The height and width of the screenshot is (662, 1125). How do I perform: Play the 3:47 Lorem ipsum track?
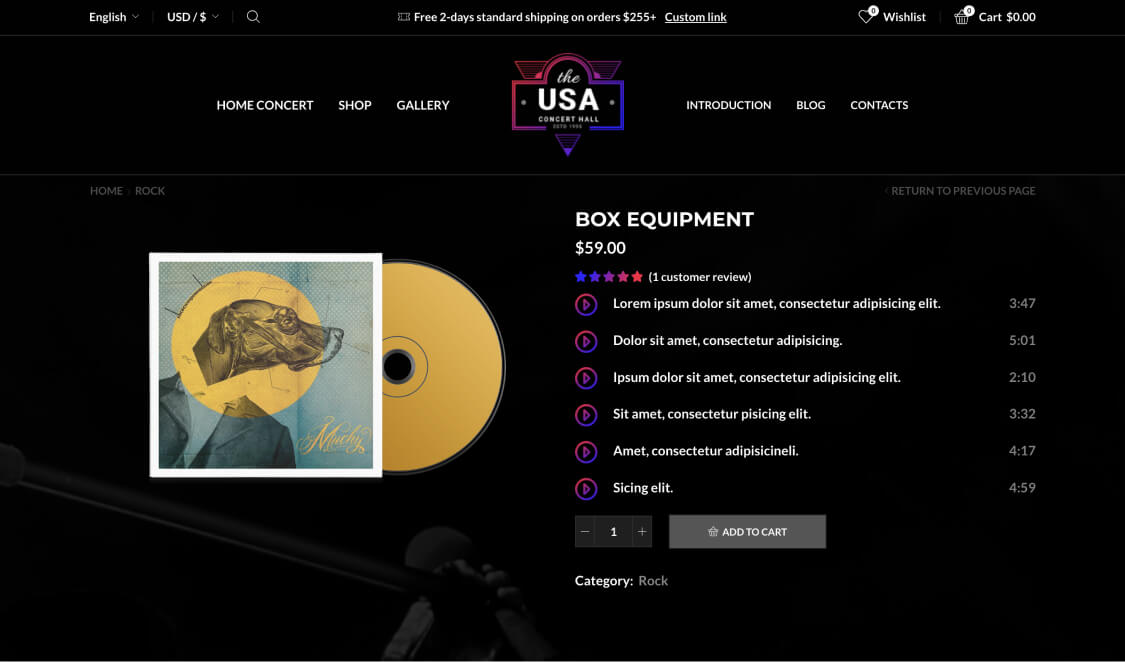coord(586,304)
